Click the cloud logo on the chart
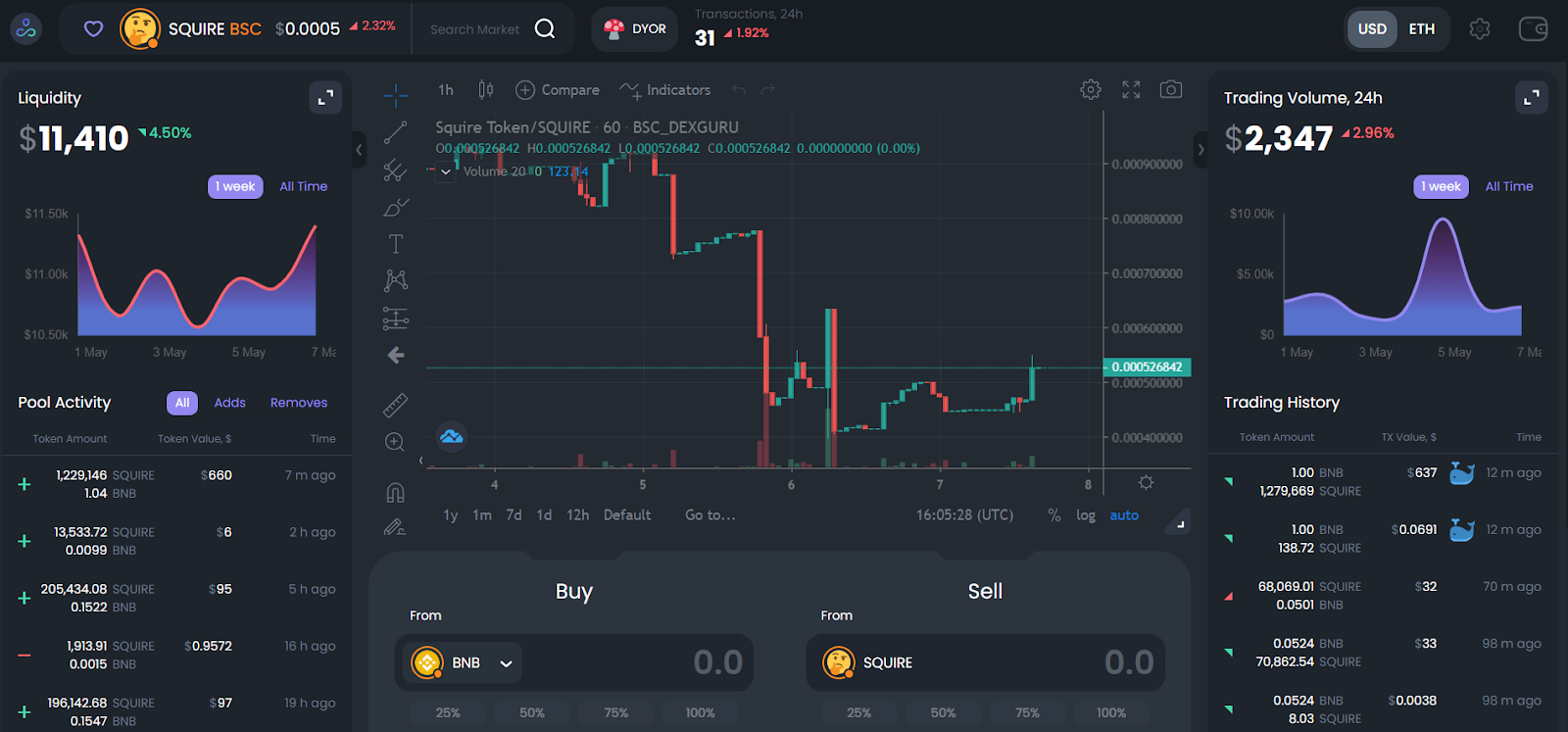1568x732 pixels. click(452, 437)
